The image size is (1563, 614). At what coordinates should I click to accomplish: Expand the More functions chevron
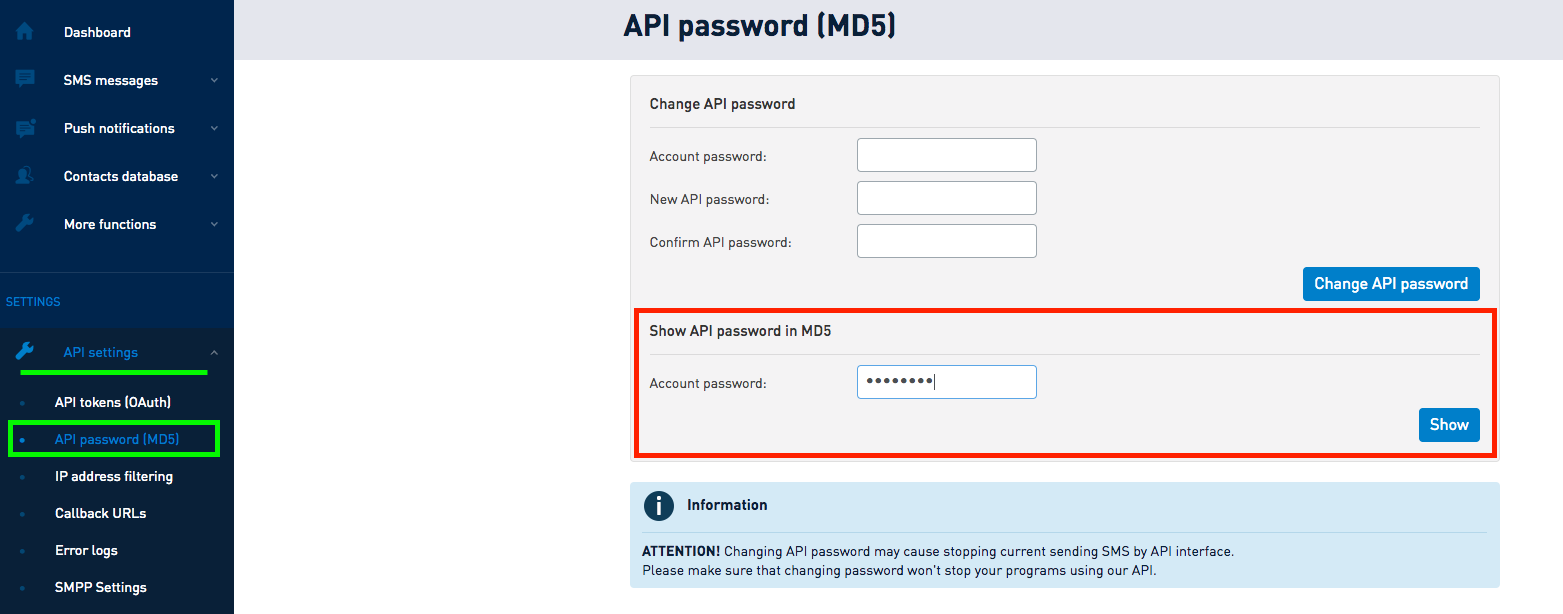point(214,224)
